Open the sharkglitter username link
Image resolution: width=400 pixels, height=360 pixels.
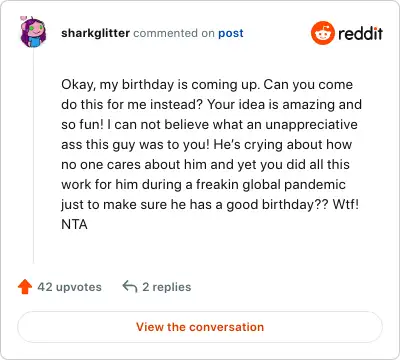[x=95, y=33]
